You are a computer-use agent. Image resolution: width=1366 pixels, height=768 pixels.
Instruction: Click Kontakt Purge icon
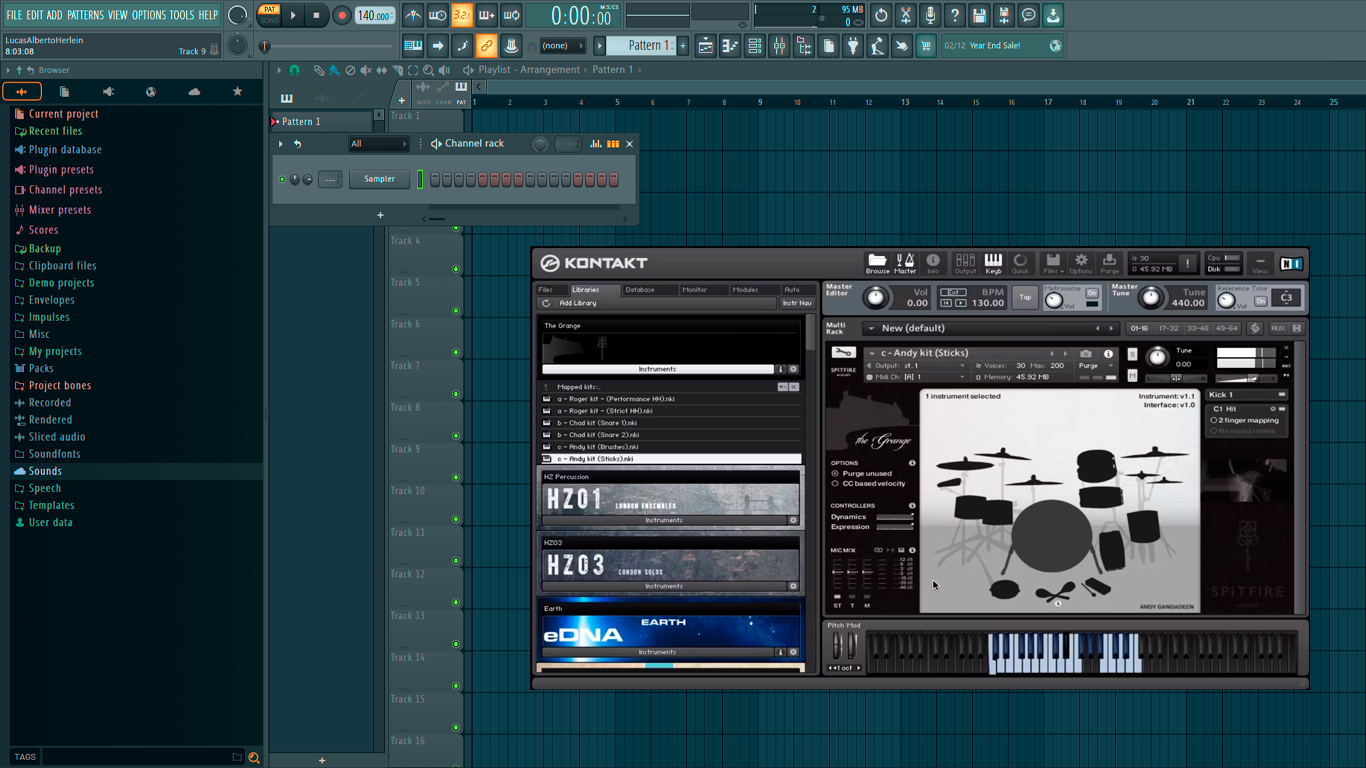coord(1109,263)
